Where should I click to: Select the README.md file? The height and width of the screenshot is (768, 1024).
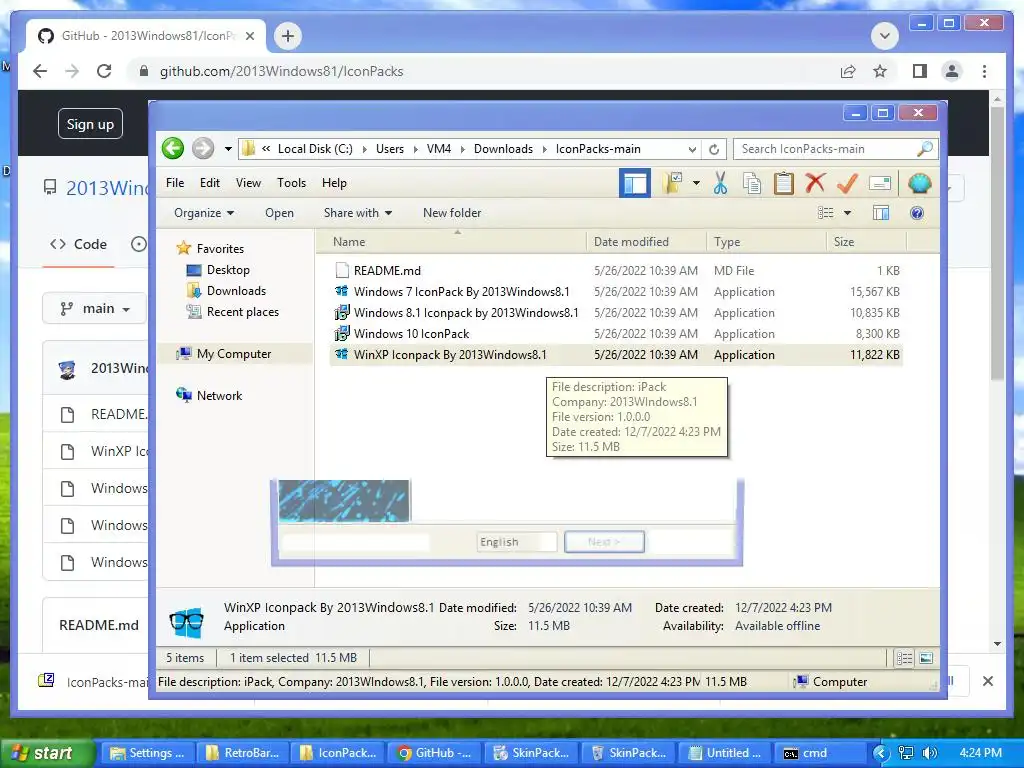click(x=616, y=270)
